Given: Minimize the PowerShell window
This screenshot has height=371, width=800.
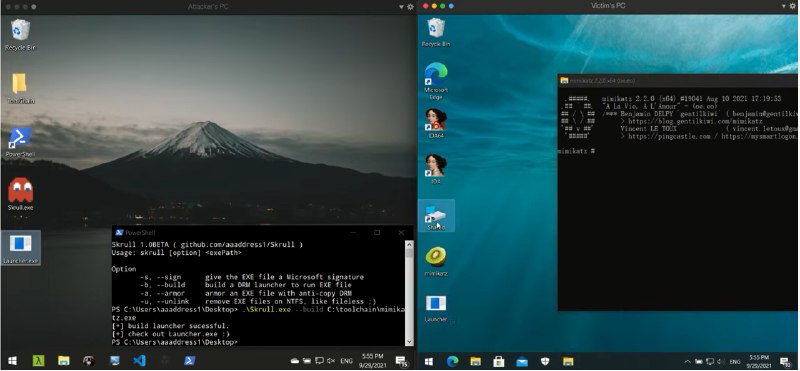Looking at the screenshot, I should point(354,233).
